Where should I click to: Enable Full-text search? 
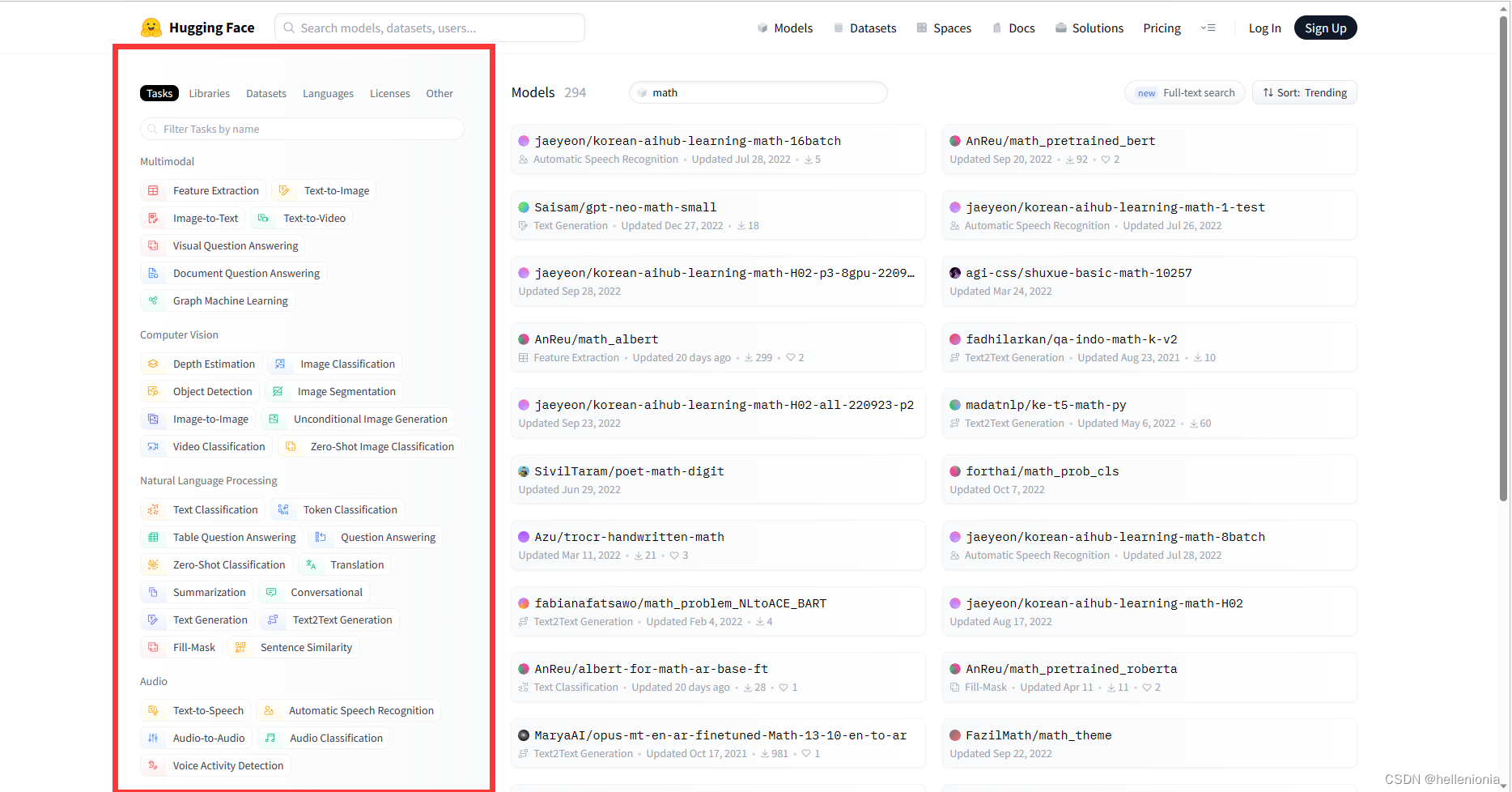(x=1186, y=93)
